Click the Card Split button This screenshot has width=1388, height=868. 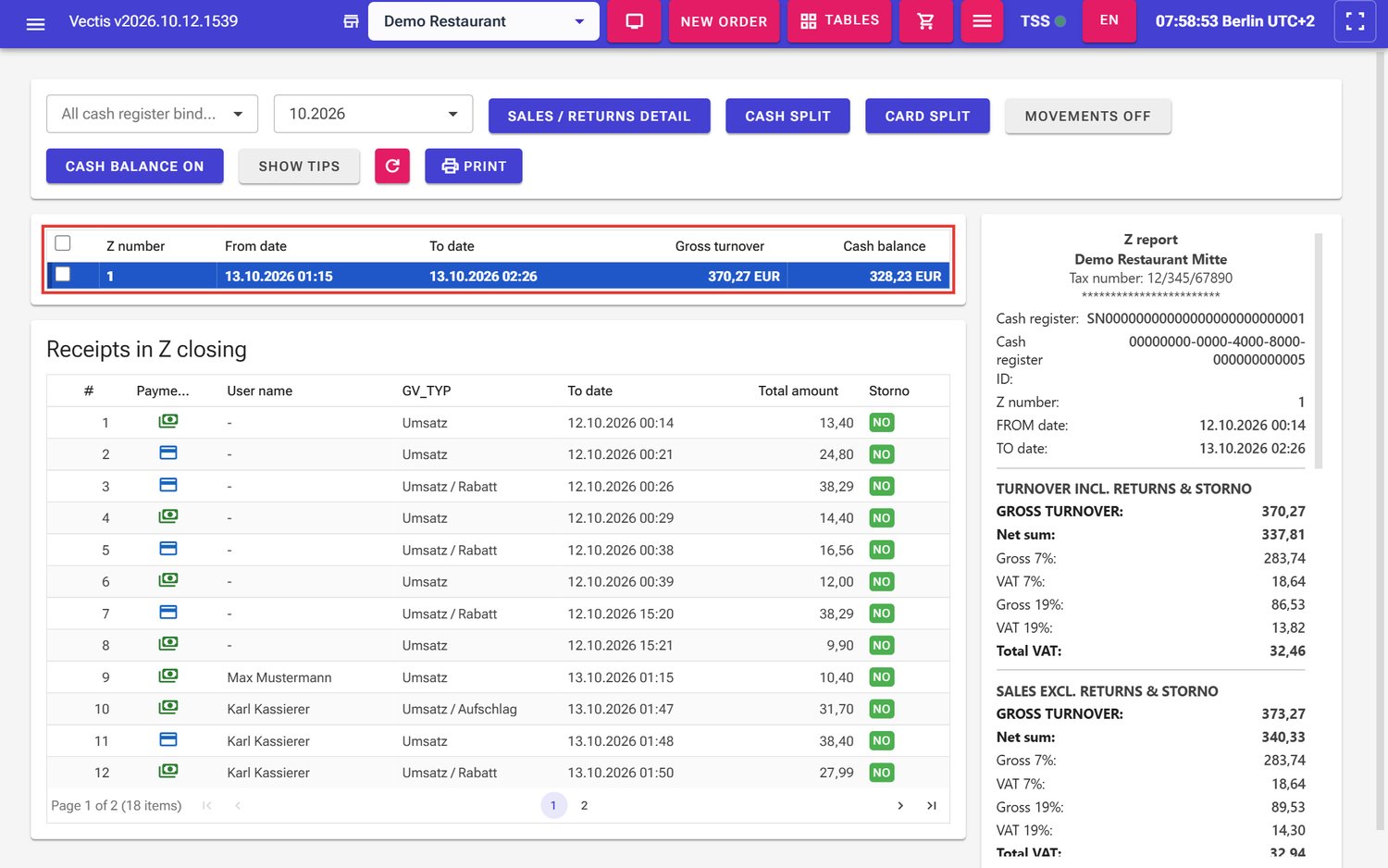click(x=927, y=116)
